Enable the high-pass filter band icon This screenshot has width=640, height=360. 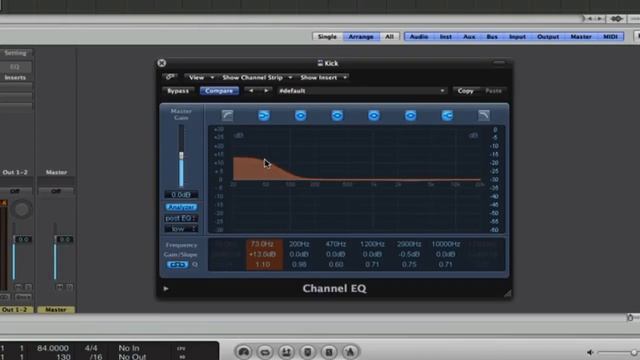pos(227,116)
